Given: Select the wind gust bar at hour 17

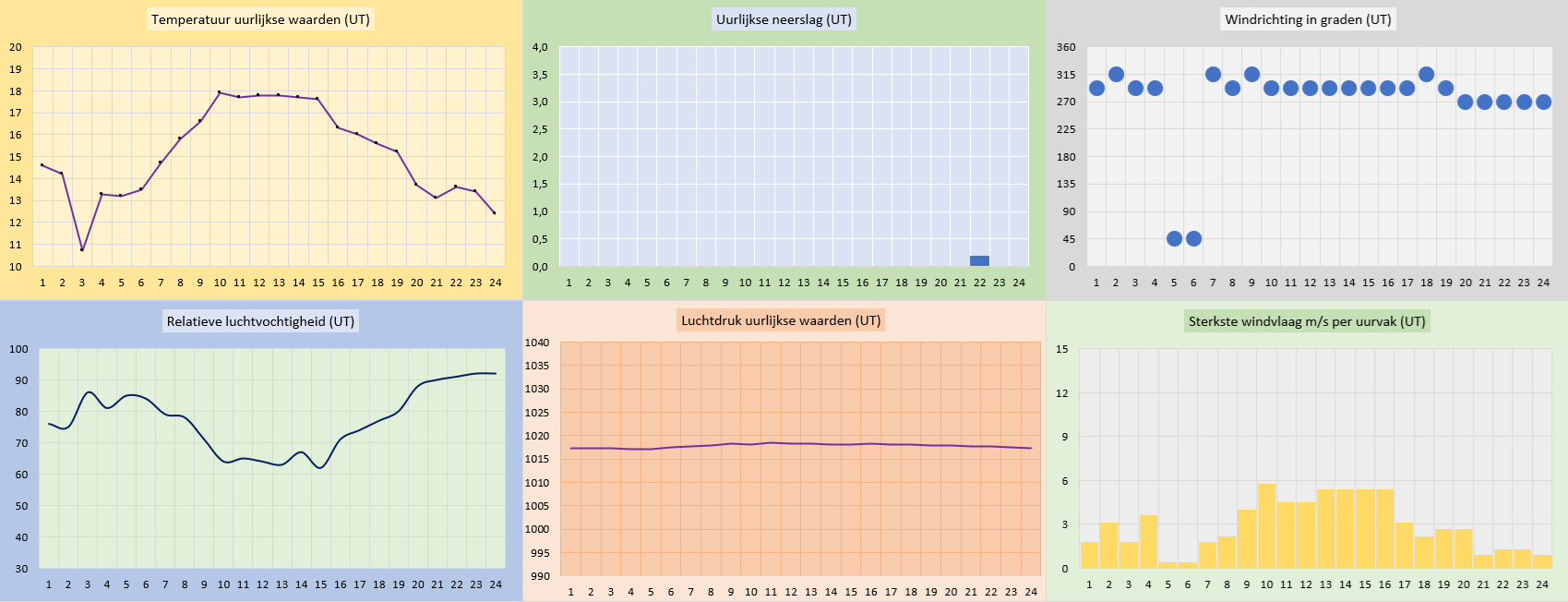Looking at the screenshot, I should click(1404, 546).
